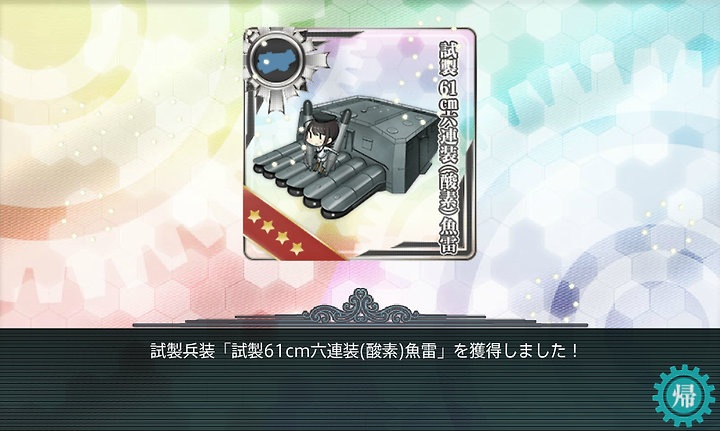
Task: Click the third gold star on the ribbon
Action: pos(282,237)
